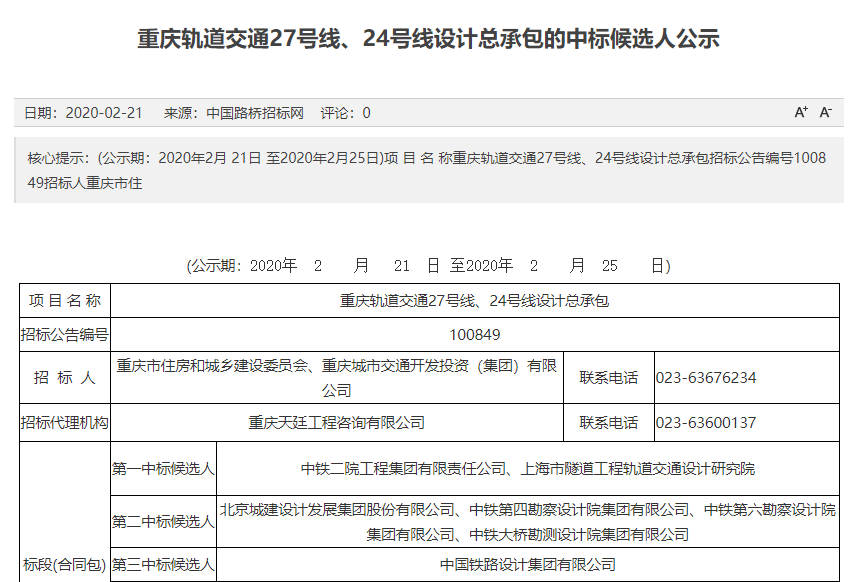Screen dimensions: 862x582
Task: Click 联系电话 label beside 023-63600137
Action: [609, 423]
